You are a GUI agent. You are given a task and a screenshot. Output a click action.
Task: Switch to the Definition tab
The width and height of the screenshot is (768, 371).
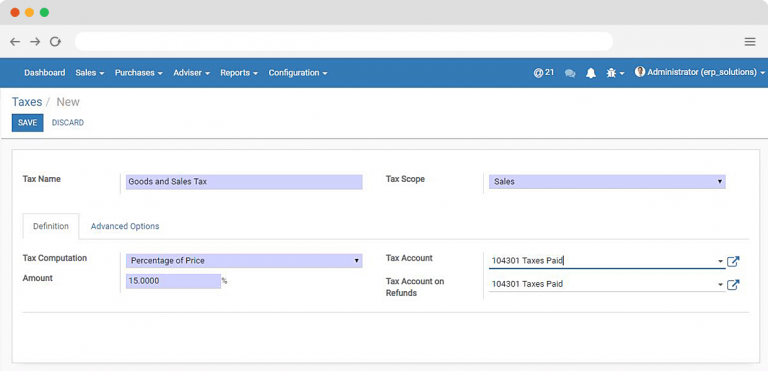51,226
